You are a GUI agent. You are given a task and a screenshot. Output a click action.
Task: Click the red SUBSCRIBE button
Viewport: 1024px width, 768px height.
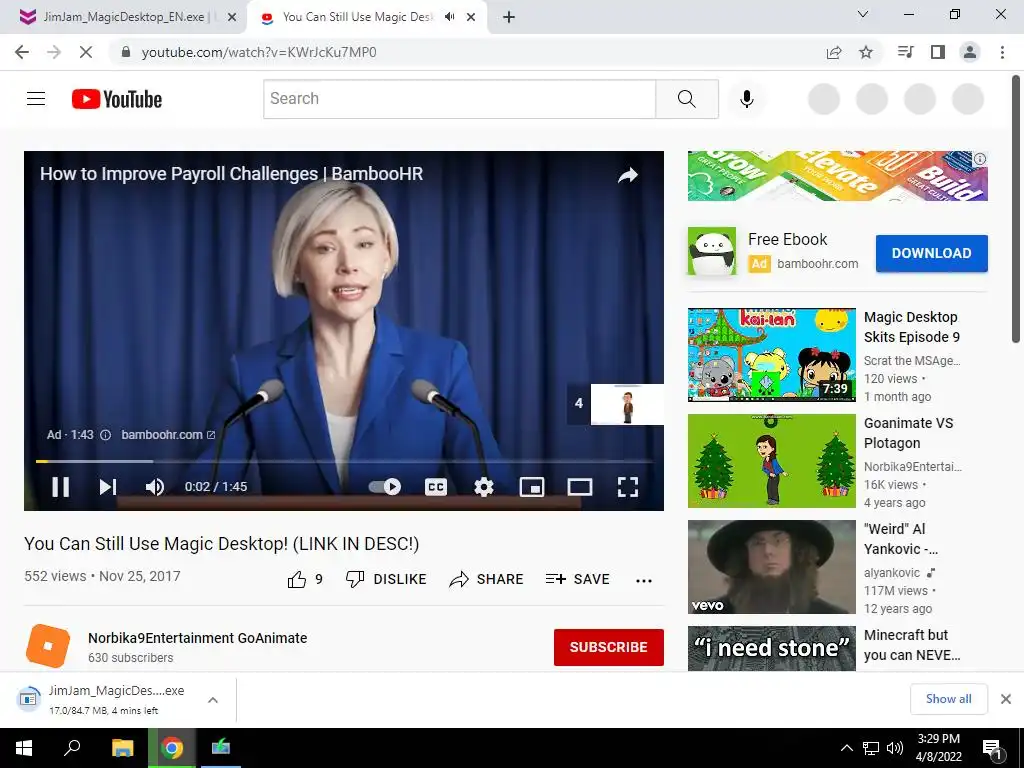(609, 647)
